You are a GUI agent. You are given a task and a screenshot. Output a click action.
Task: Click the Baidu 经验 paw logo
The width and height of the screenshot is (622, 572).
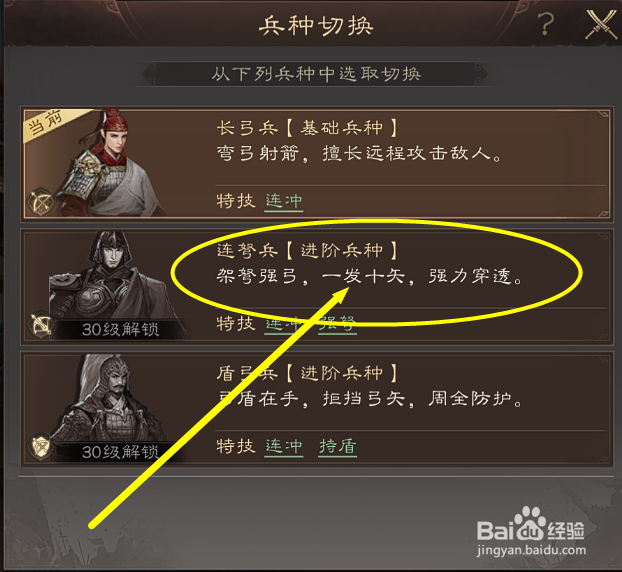pos(530,524)
